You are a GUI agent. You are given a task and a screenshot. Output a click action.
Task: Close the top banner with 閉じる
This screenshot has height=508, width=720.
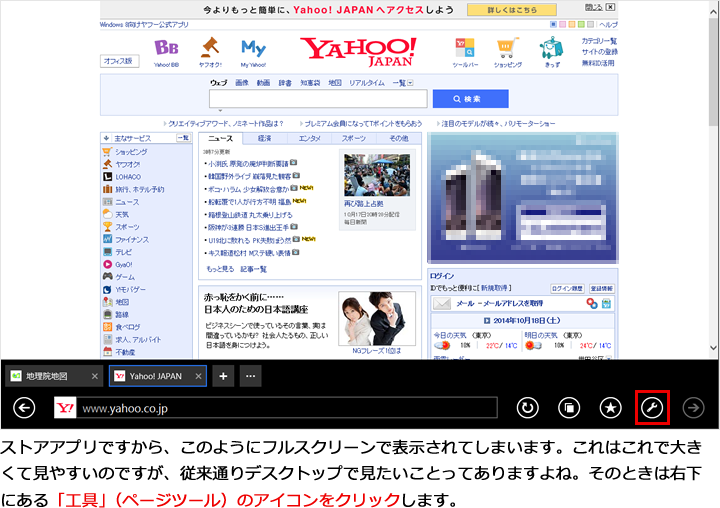click(600, 7)
